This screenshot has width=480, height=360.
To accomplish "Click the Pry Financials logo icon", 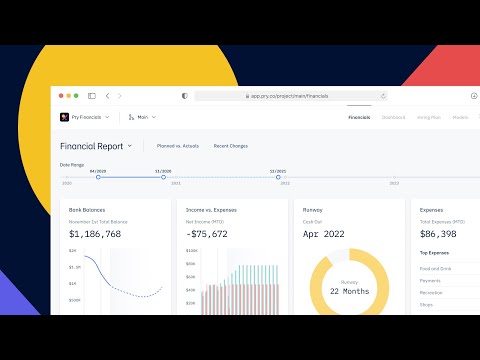I will 64,117.
